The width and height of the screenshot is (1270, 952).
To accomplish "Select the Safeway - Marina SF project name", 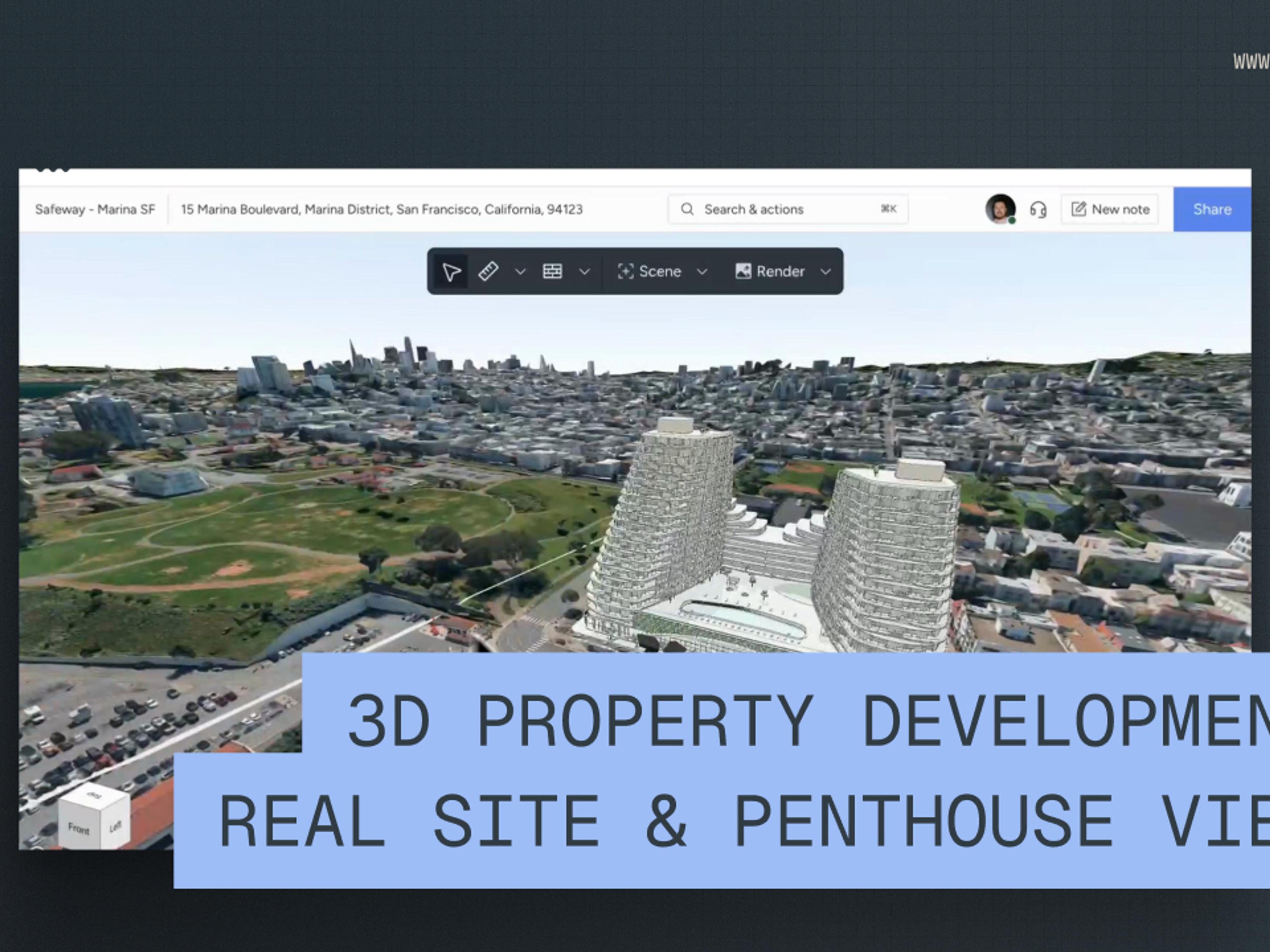I will click(x=95, y=209).
